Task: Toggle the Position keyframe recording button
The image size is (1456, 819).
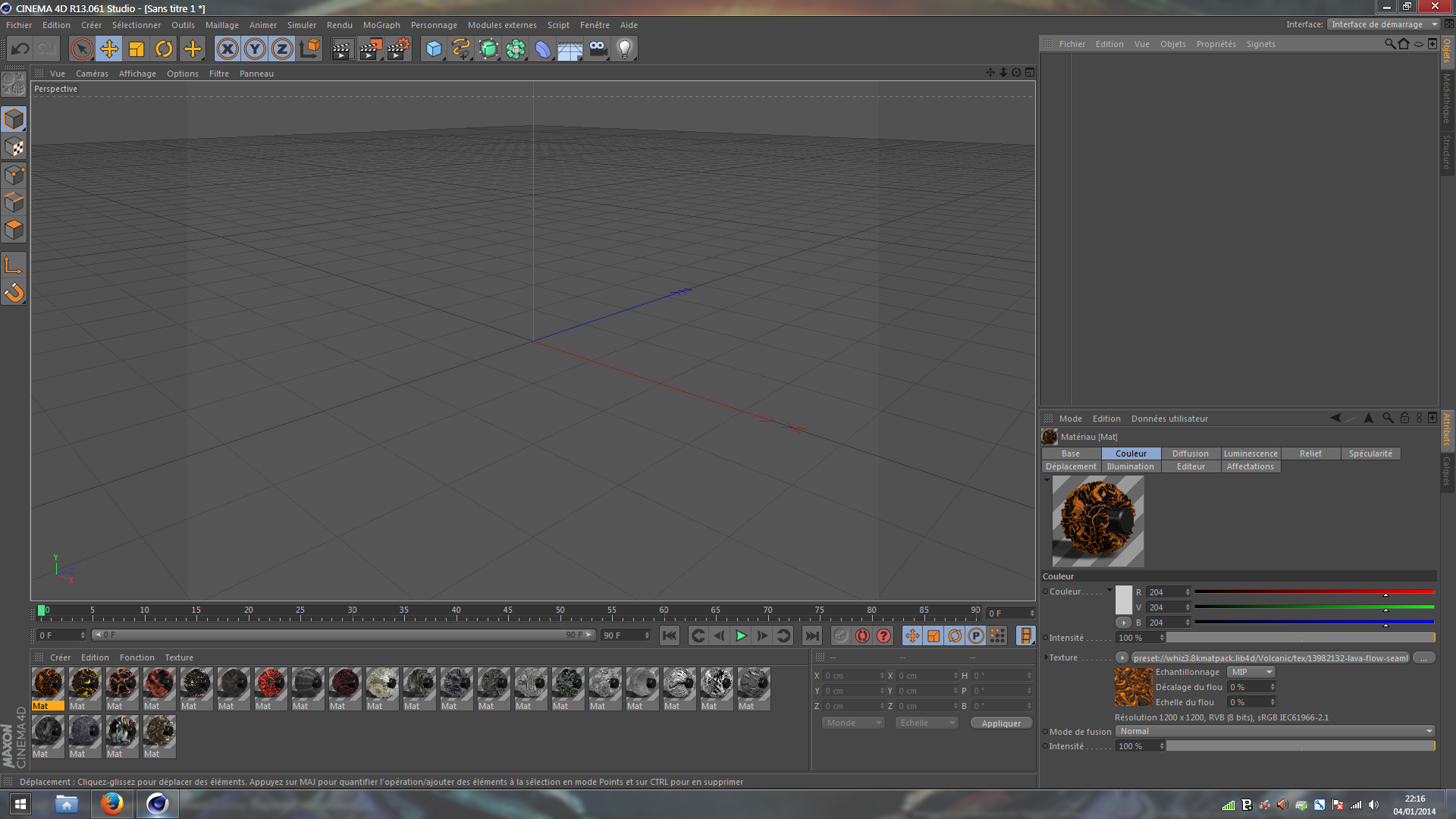Action: coord(912,635)
